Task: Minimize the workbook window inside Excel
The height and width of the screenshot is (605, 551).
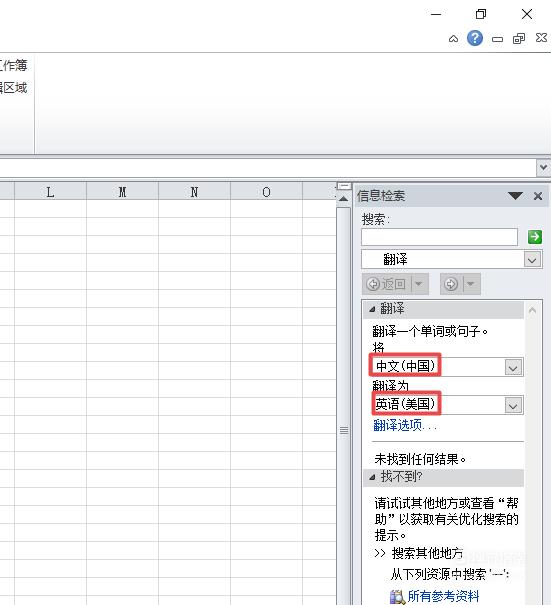Action: 497,39
